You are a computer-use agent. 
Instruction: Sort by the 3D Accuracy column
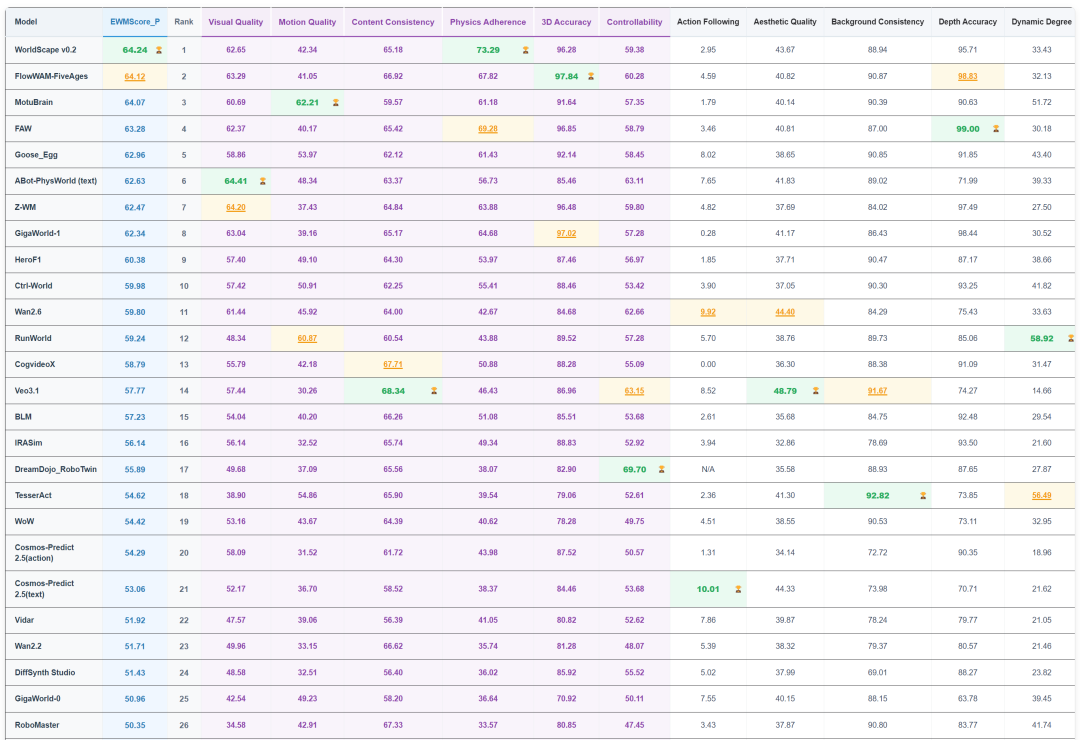click(x=566, y=22)
